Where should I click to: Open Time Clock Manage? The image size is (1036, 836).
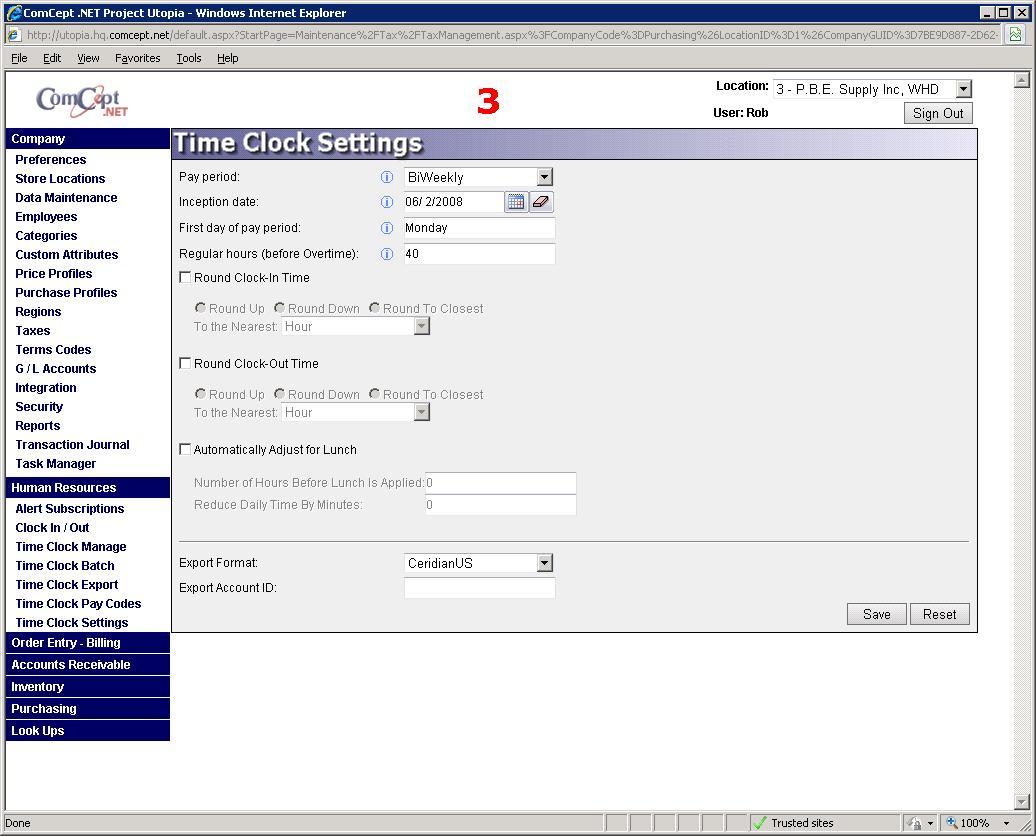71,547
